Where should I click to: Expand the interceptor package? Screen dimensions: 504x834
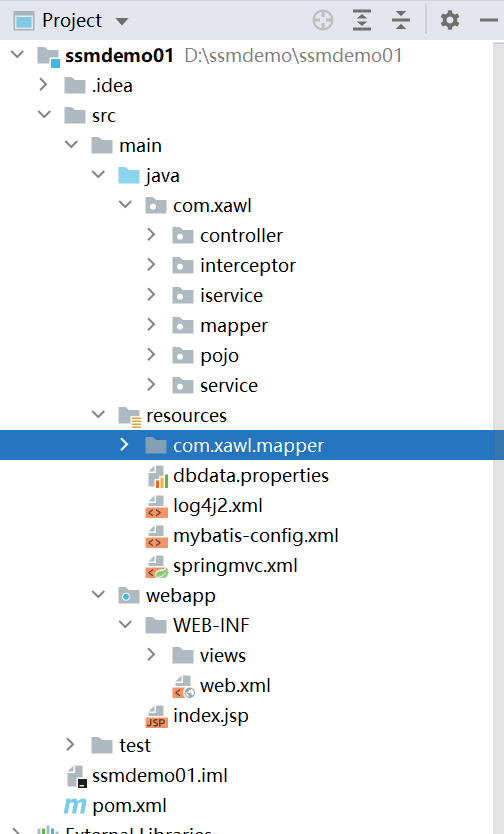coord(152,264)
